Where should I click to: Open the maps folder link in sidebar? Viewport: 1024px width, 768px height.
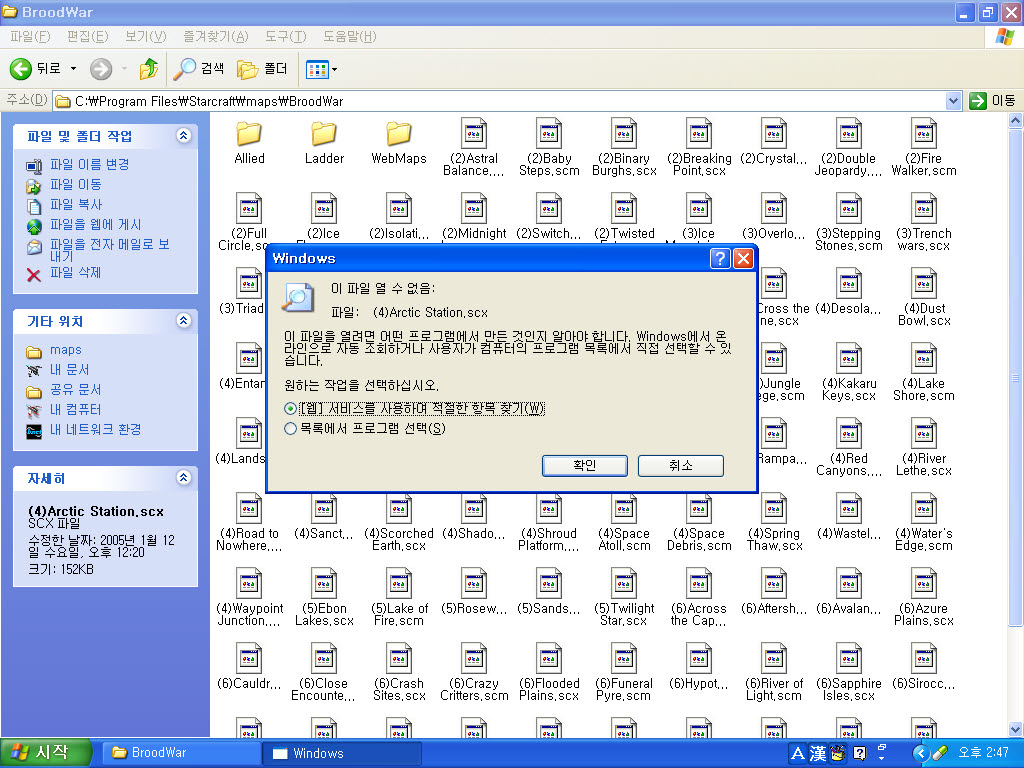[x=66, y=350]
